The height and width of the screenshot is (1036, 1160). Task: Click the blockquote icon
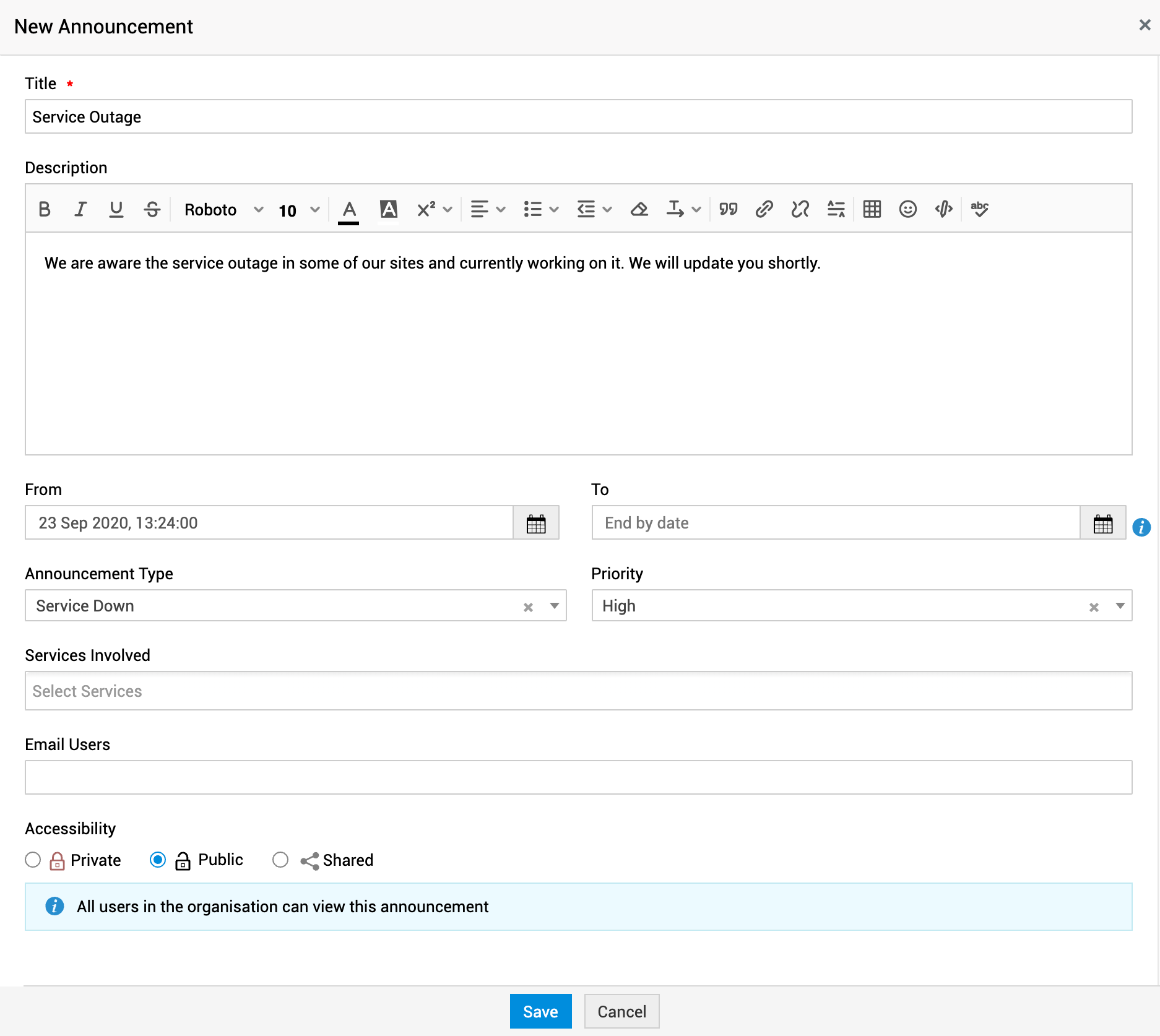pos(728,209)
